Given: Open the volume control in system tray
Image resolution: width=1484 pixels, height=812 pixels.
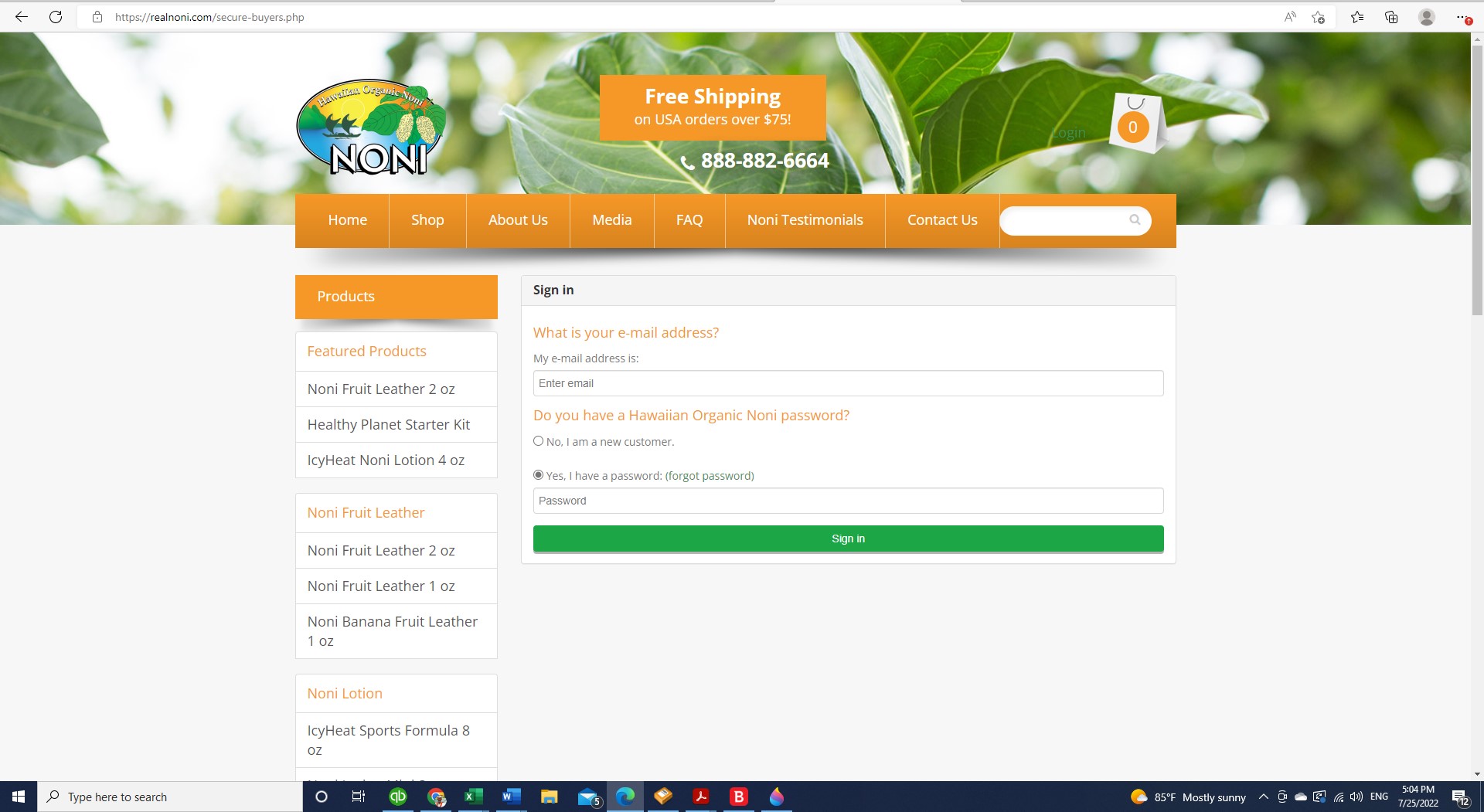Looking at the screenshot, I should [1356, 797].
